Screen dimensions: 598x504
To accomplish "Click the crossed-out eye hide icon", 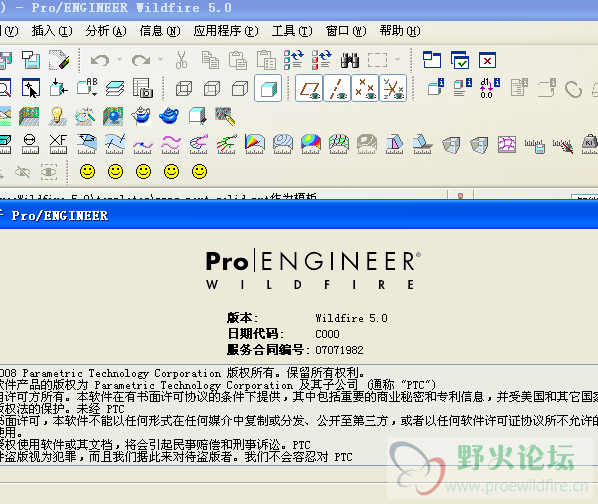I will coord(22,172).
